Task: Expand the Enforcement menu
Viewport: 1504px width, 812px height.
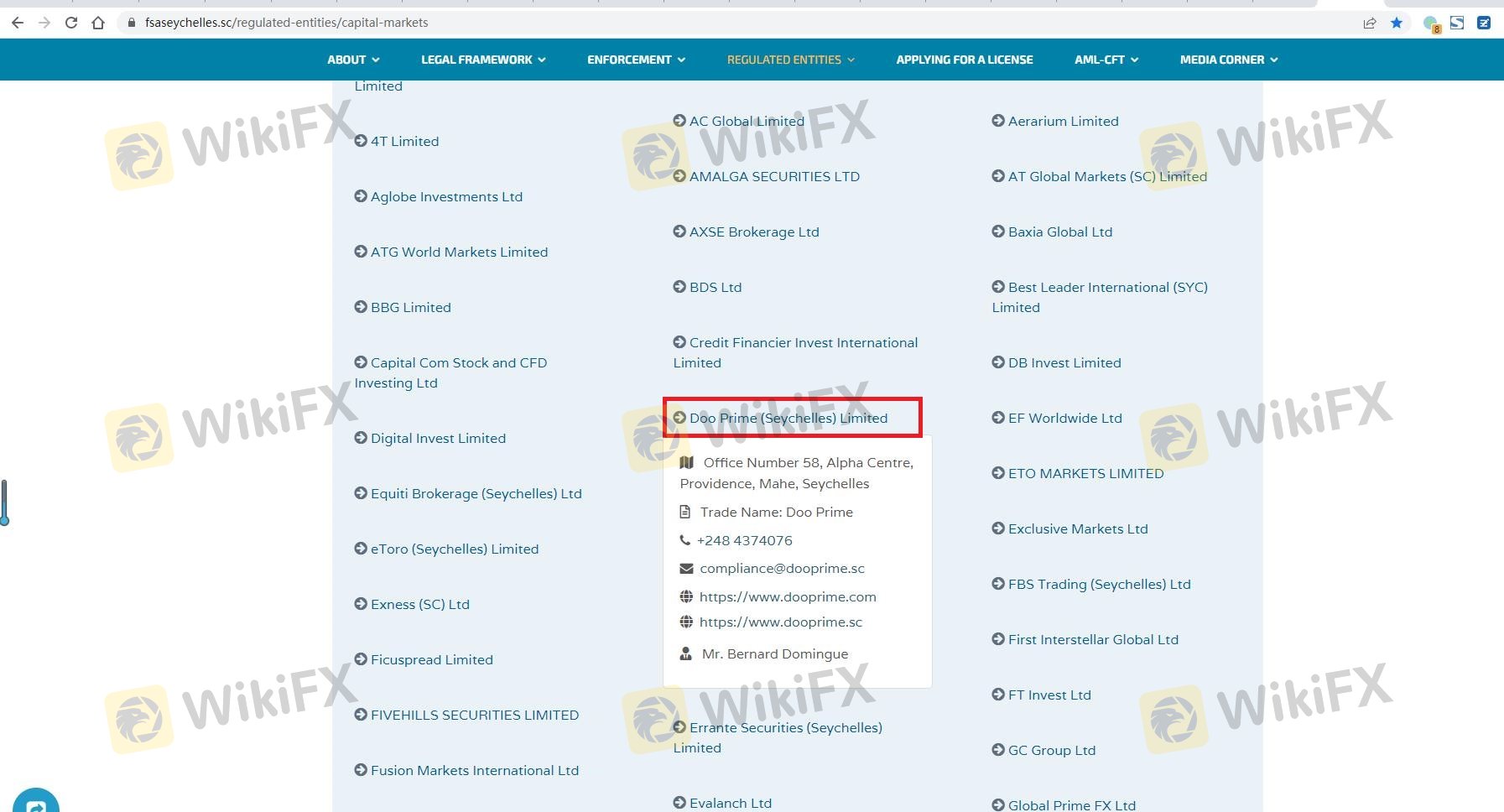Action: 636,60
